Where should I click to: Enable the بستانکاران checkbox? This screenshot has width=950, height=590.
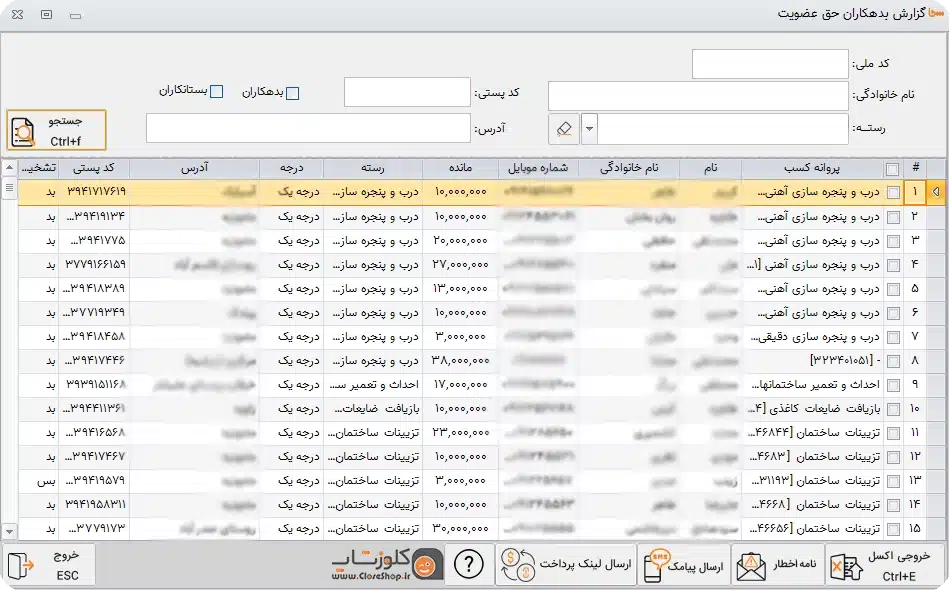(216, 91)
